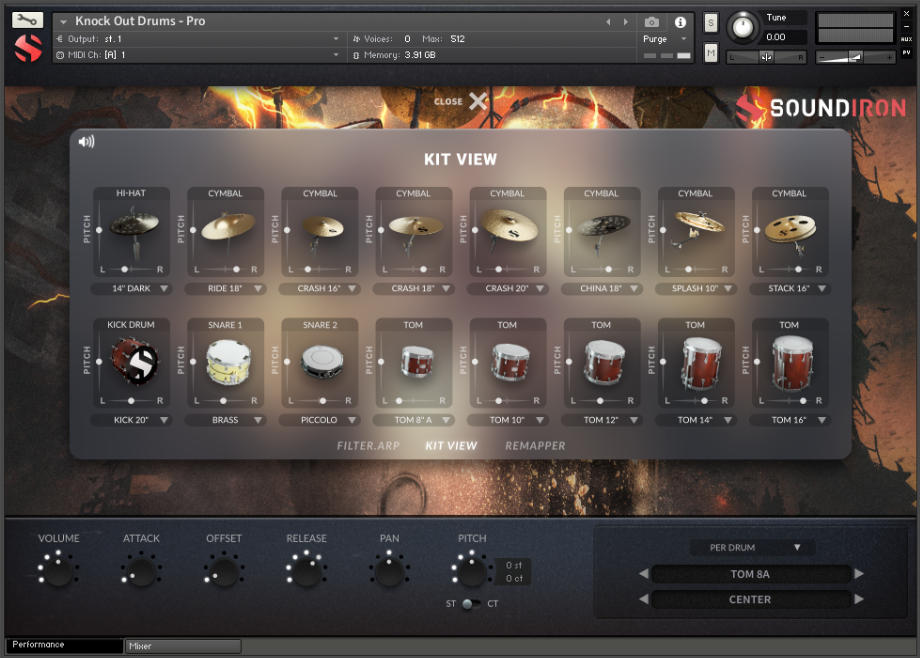The height and width of the screenshot is (658, 920).
Task: Click the speaker audition icon in Kit View
Action: [x=87, y=141]
